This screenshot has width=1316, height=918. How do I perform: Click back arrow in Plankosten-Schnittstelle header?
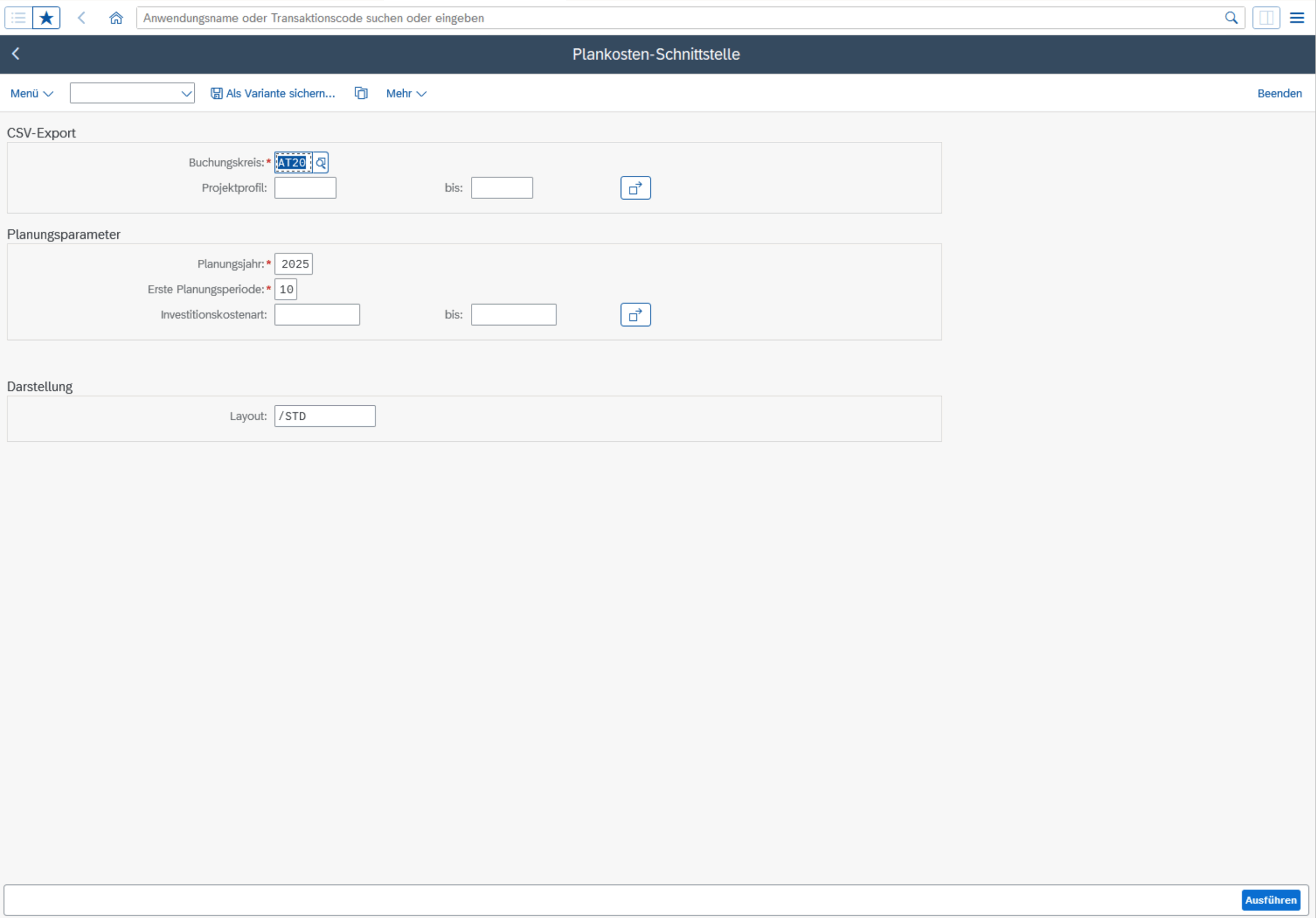[x=16, y=54]
